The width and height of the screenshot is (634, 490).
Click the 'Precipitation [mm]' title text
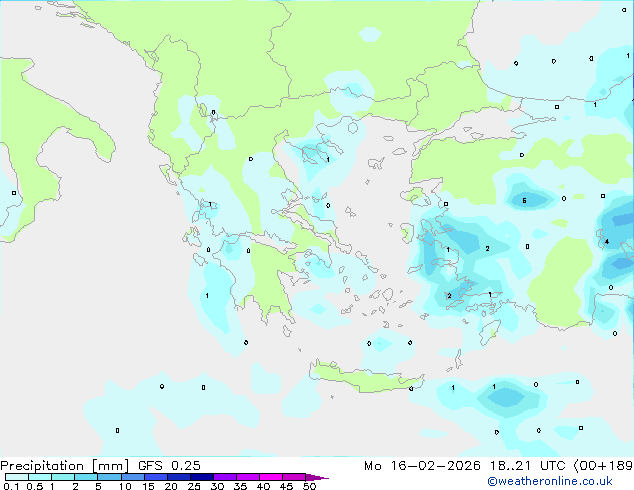click(x=64, y=466)
